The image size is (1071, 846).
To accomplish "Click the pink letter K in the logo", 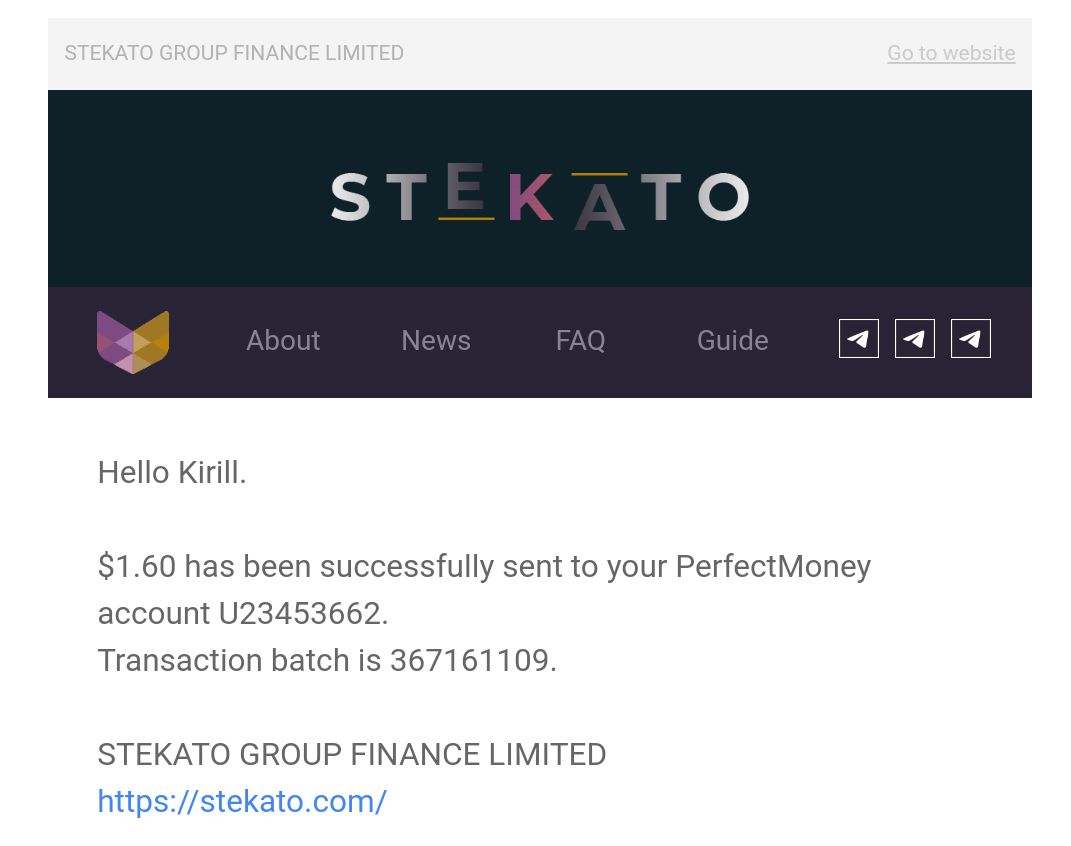I will pos(530,197).
